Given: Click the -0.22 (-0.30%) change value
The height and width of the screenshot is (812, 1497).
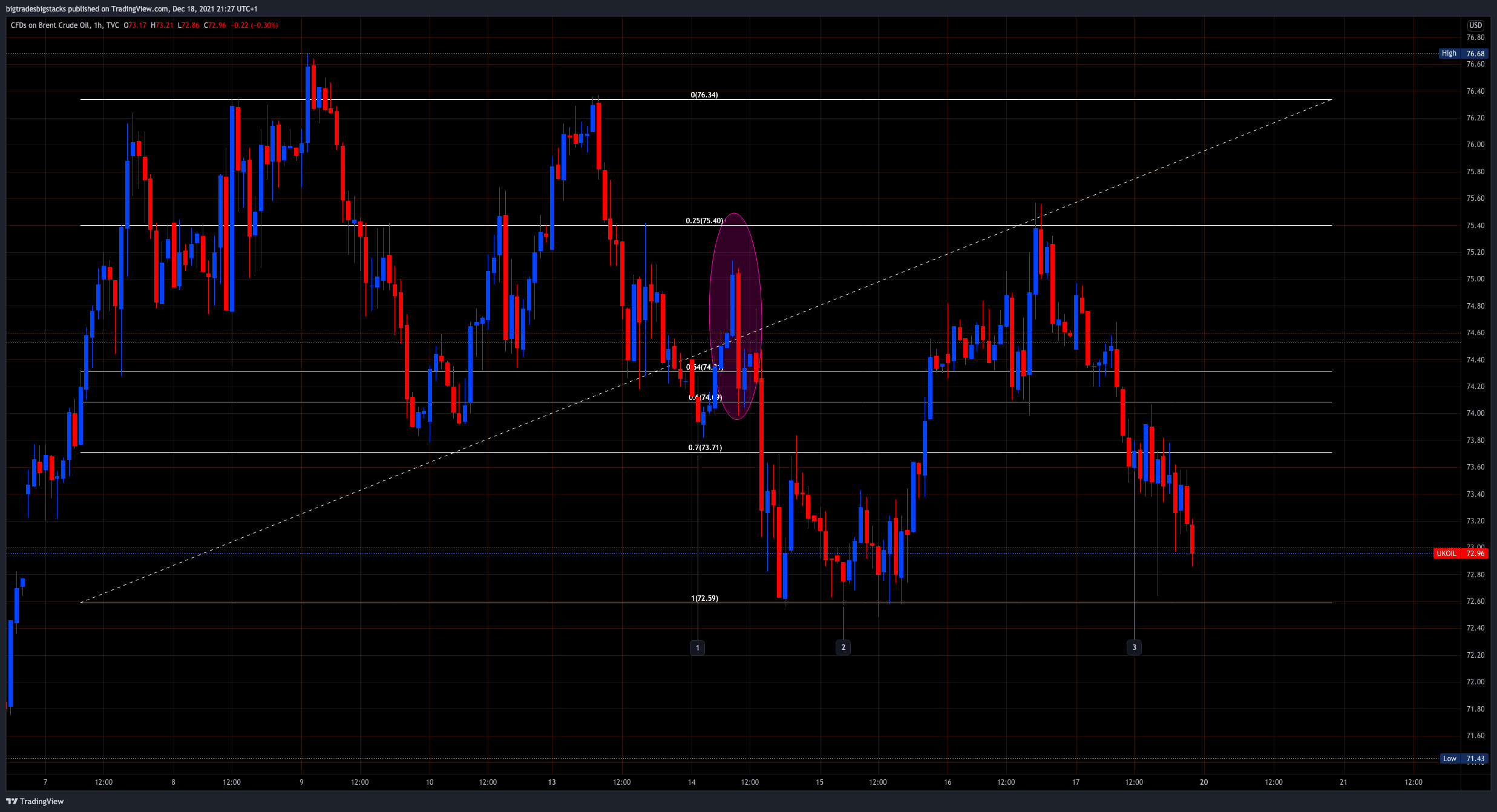Looking at the screenshot, I should point(255,25).
